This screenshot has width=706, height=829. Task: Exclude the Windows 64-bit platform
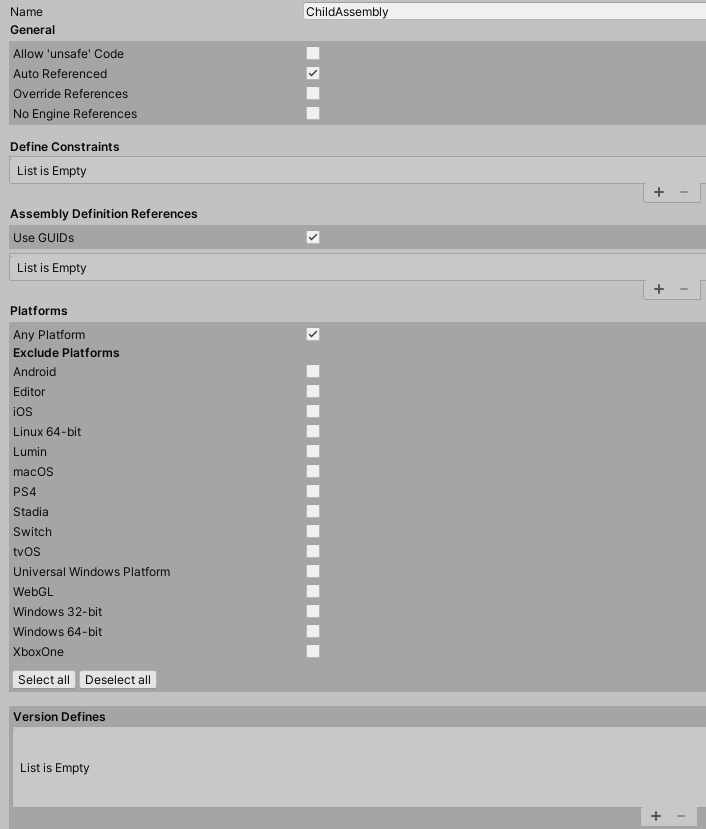(x=313, y=632)
